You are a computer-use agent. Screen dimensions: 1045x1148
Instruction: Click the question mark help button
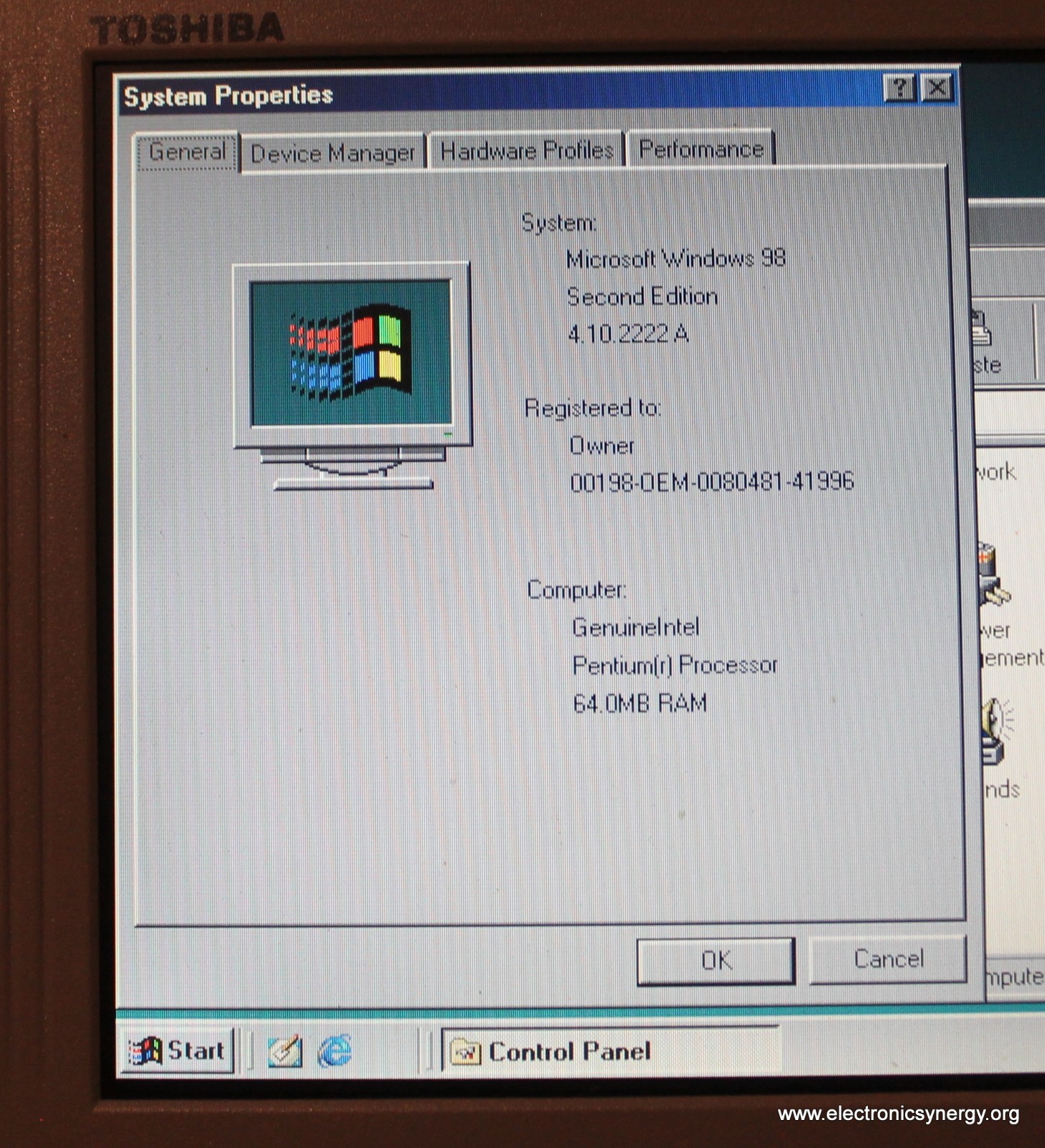(899, 88)
